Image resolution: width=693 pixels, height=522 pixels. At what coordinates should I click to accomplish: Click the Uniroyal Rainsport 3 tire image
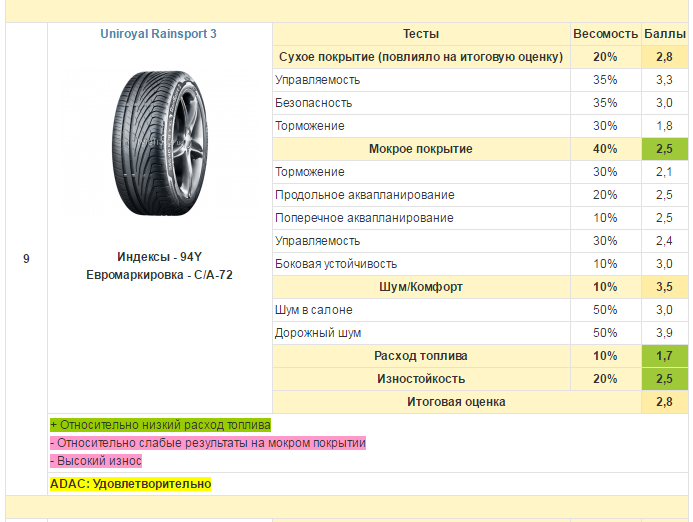[160, 143]
